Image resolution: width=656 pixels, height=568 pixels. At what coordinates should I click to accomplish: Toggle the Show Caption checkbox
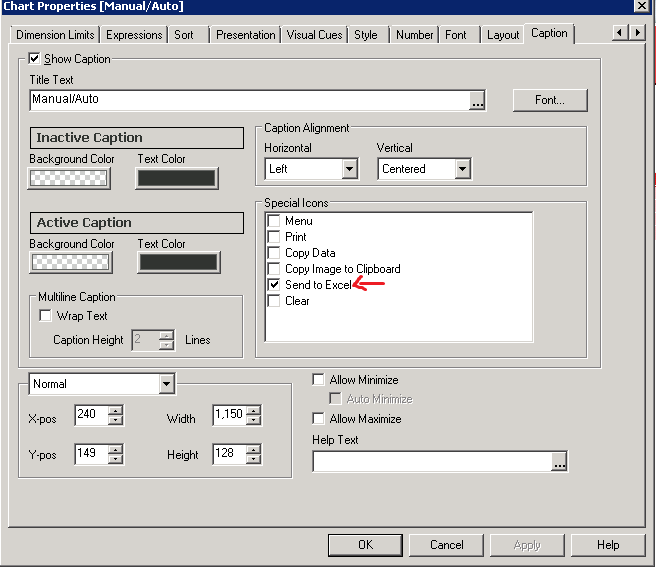click(x=35, y=59)
